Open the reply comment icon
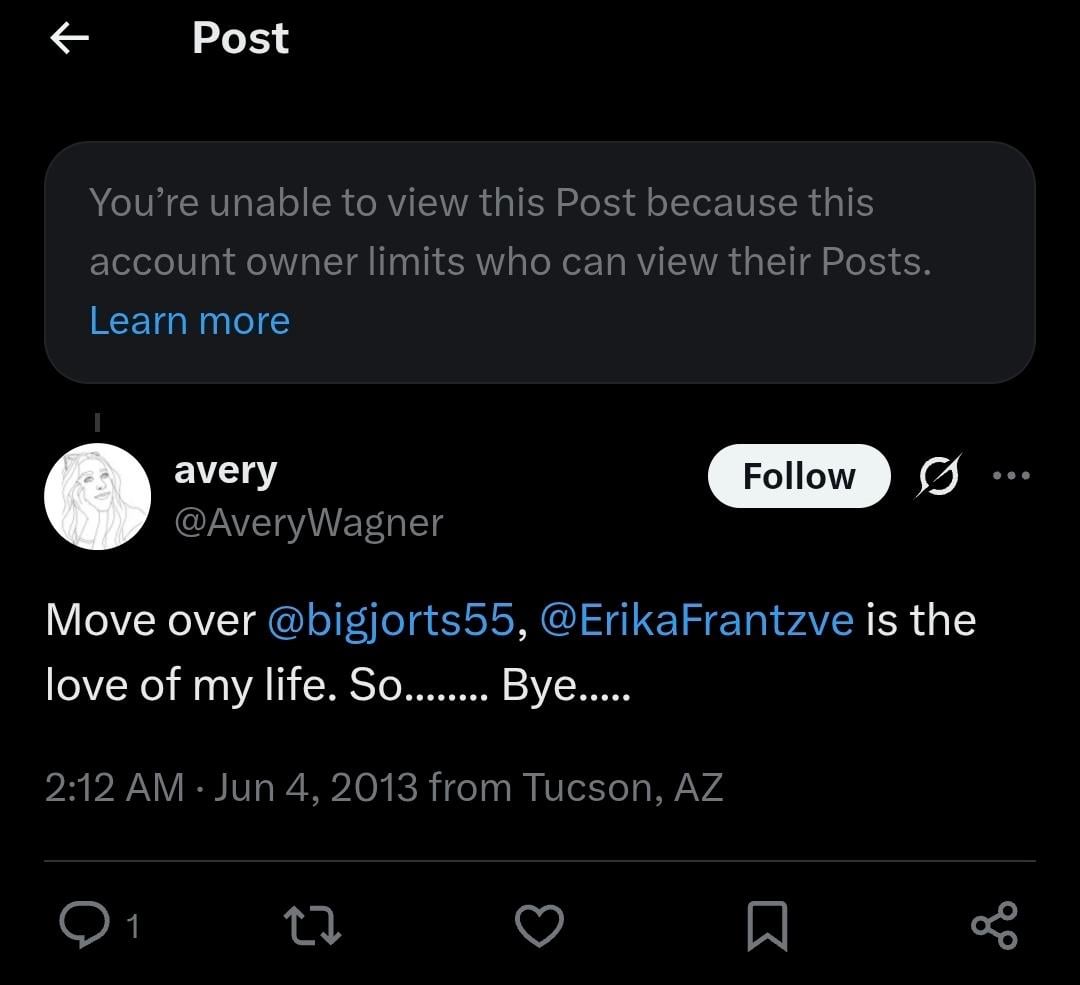Screen dimensions: 1080x985 coord(84,925)
